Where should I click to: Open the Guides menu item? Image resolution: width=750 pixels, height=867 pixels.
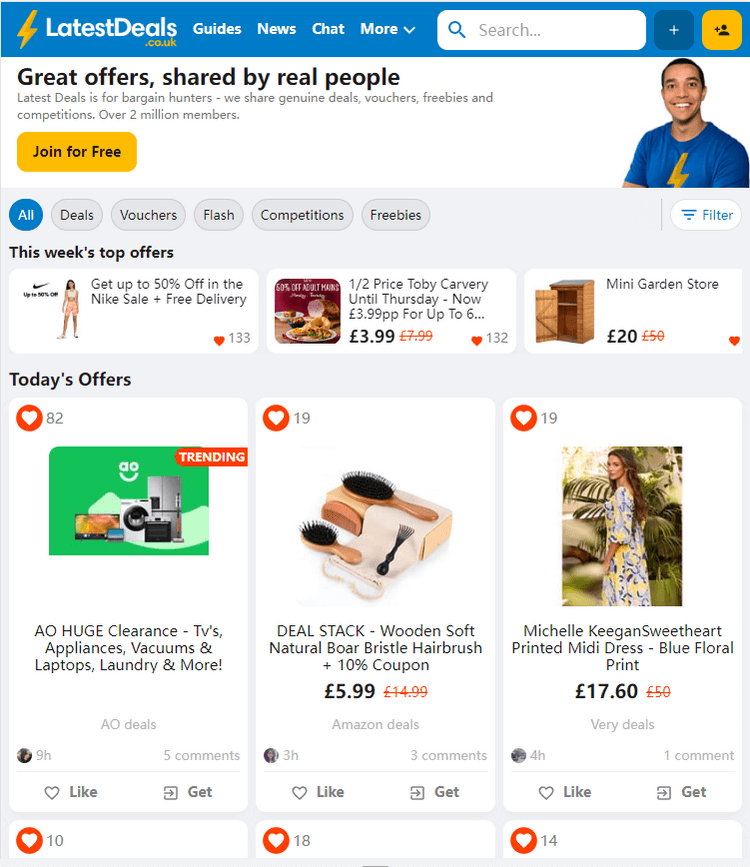click(217, 29)
